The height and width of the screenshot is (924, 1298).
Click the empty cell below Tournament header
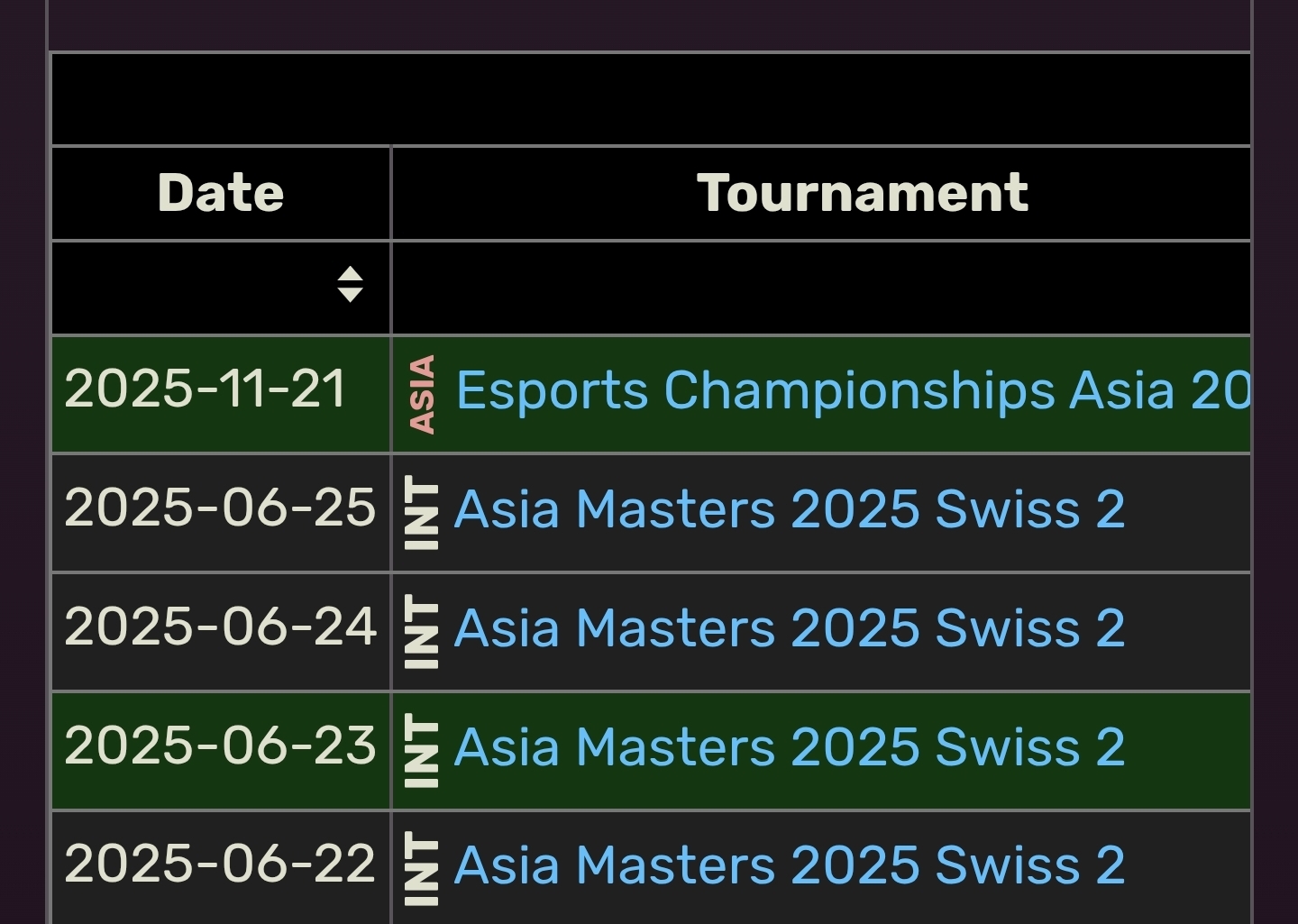pos(820,288)
